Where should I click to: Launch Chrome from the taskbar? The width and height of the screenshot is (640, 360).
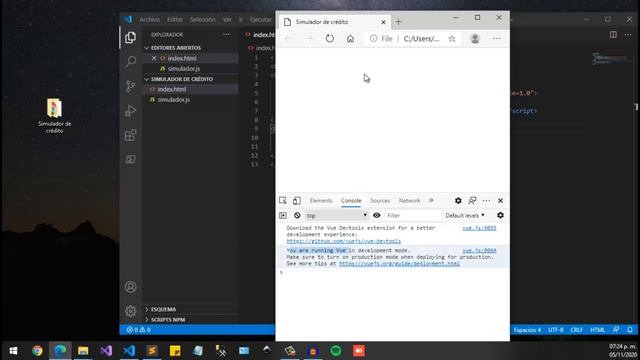37,351
